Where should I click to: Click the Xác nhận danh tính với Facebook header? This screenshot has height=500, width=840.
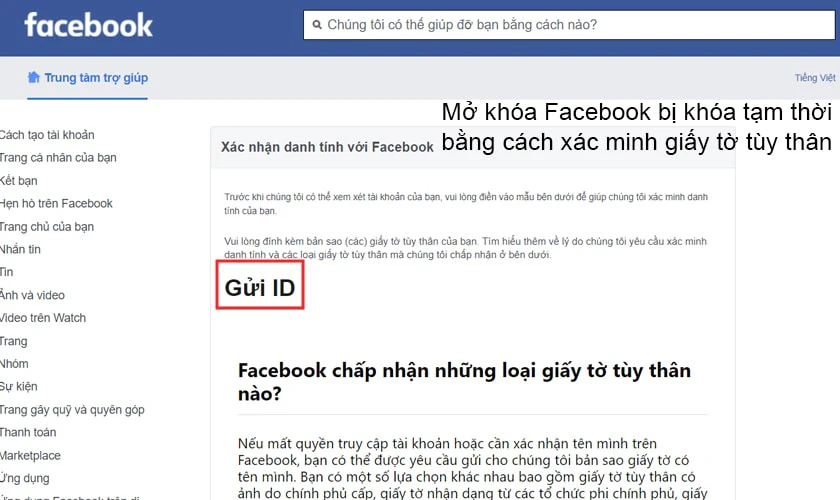(327, 147)
